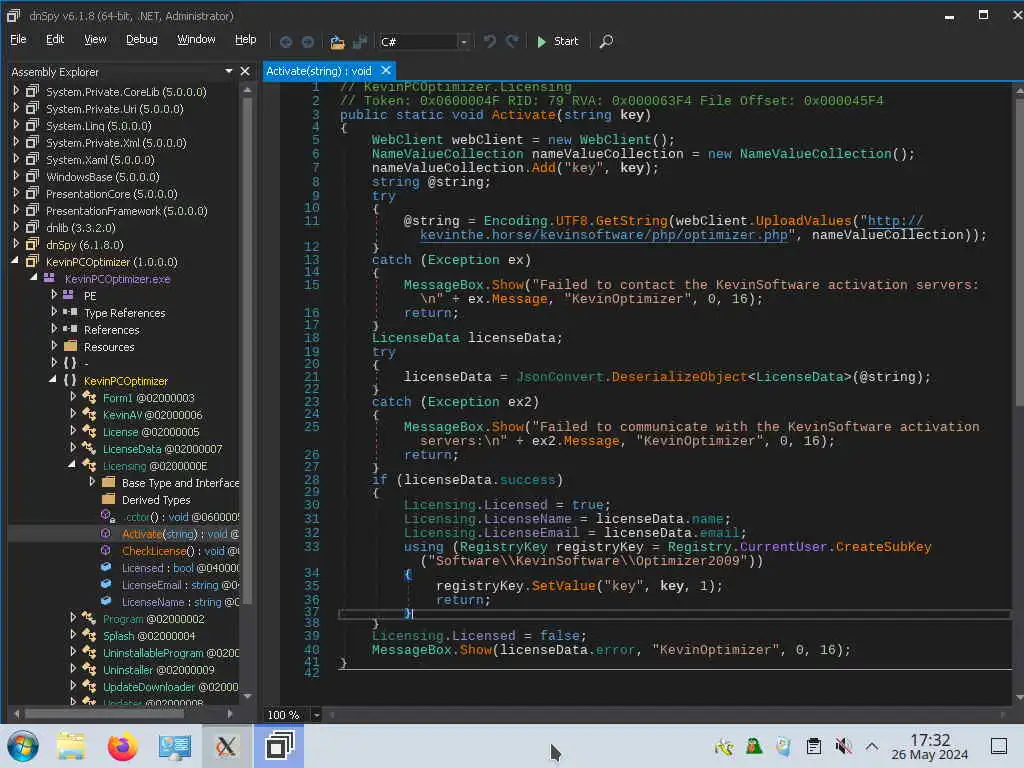The width and height of the screenshot is (1024, 768).
Task: Click the UploadValues method reference
Action: 803,221
